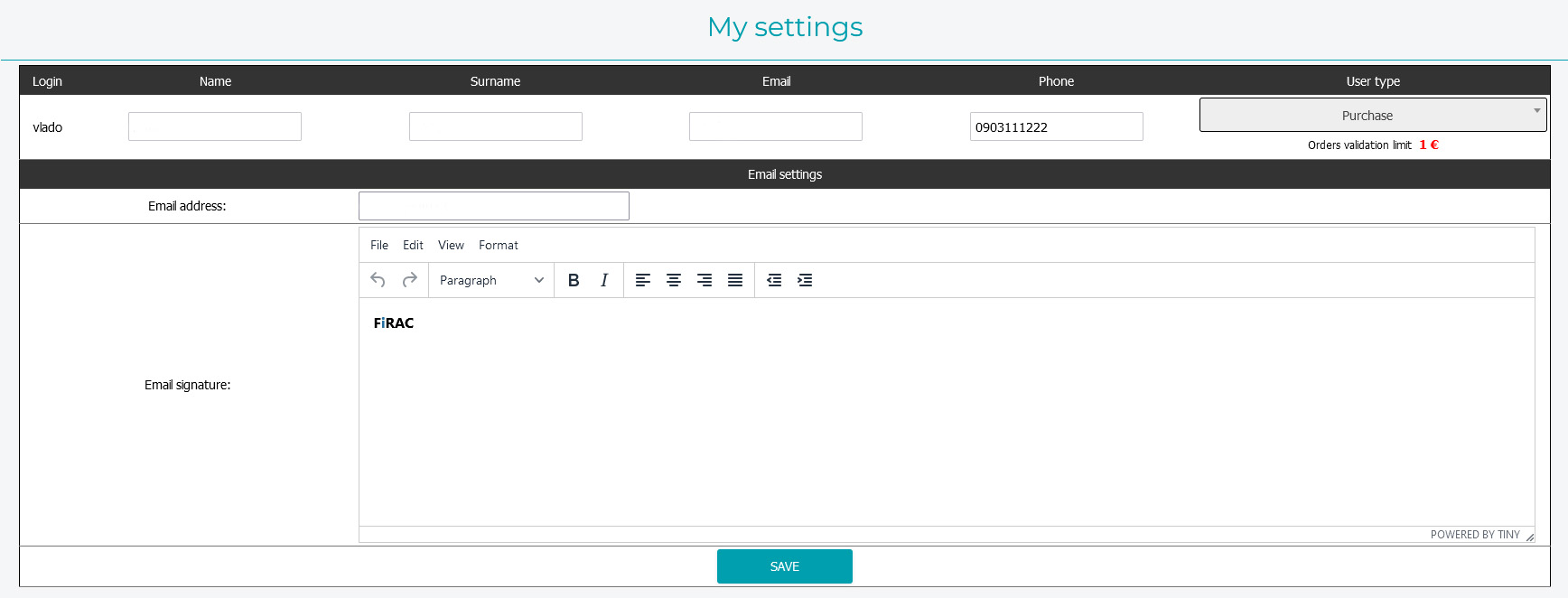Click the editor resize handle near Powered by Tiny

(1529, 537)
